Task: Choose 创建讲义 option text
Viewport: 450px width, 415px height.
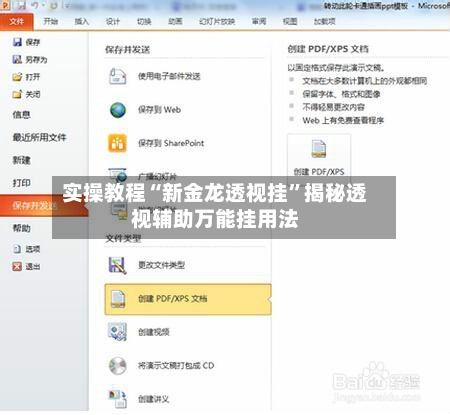Action: (154, 399)
